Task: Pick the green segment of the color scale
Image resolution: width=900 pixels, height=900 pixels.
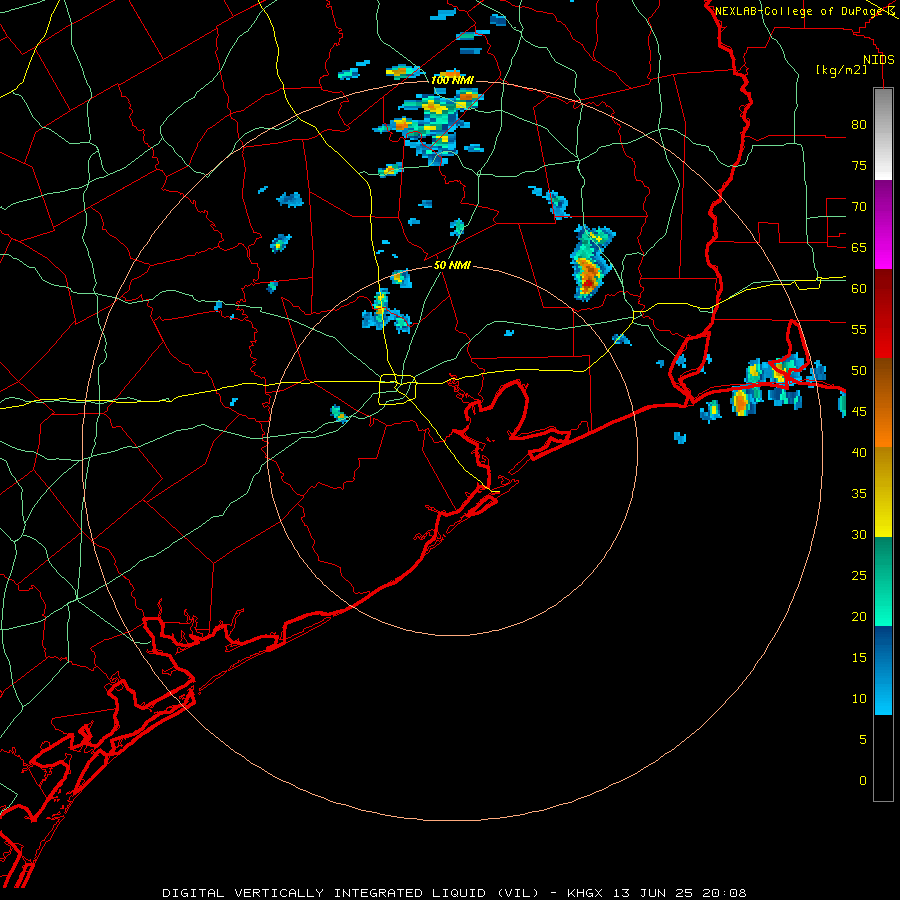Action: (x=883, y=581)
